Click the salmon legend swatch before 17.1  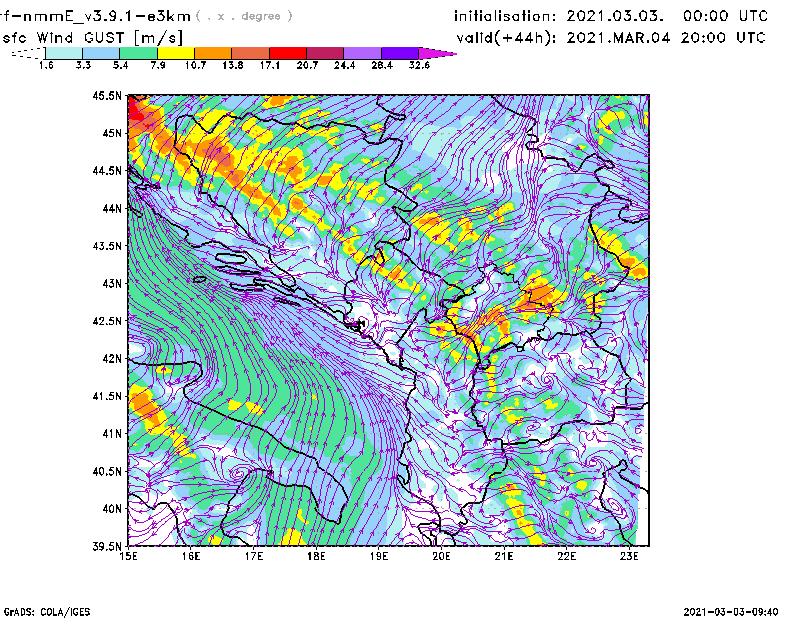[x=251, y=53]
